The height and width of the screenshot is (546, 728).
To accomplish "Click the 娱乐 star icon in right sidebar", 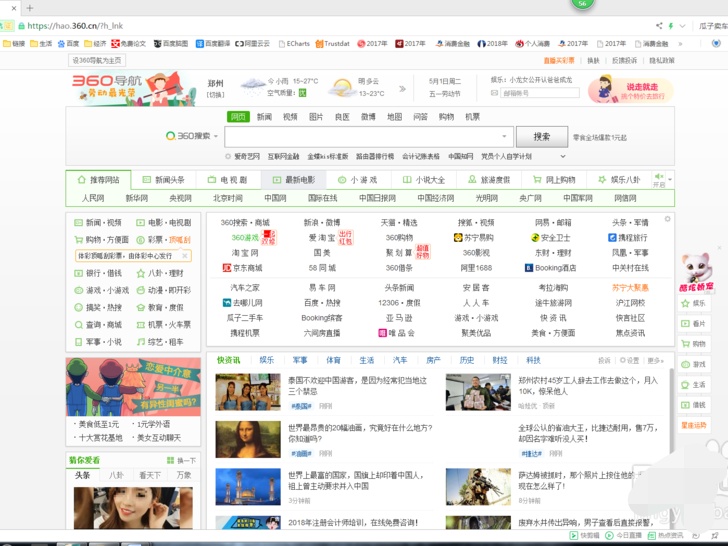I will [x=694, y=303].
